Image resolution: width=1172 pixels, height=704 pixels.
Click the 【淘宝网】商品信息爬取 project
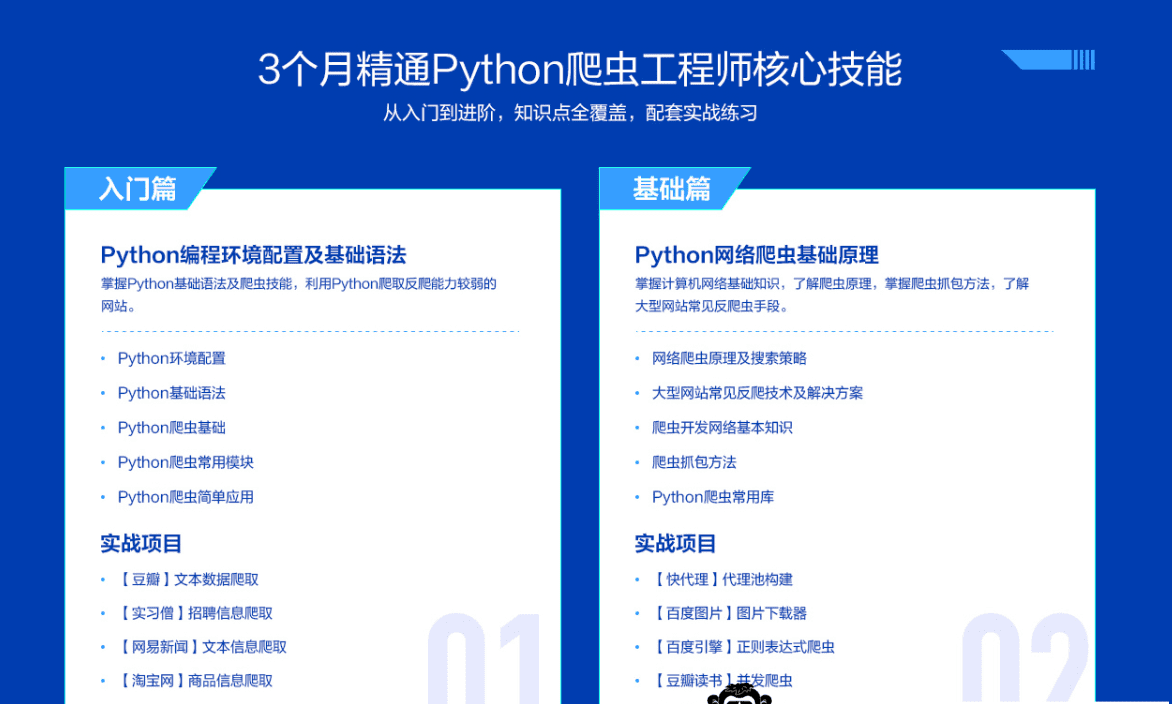(195, 681)
